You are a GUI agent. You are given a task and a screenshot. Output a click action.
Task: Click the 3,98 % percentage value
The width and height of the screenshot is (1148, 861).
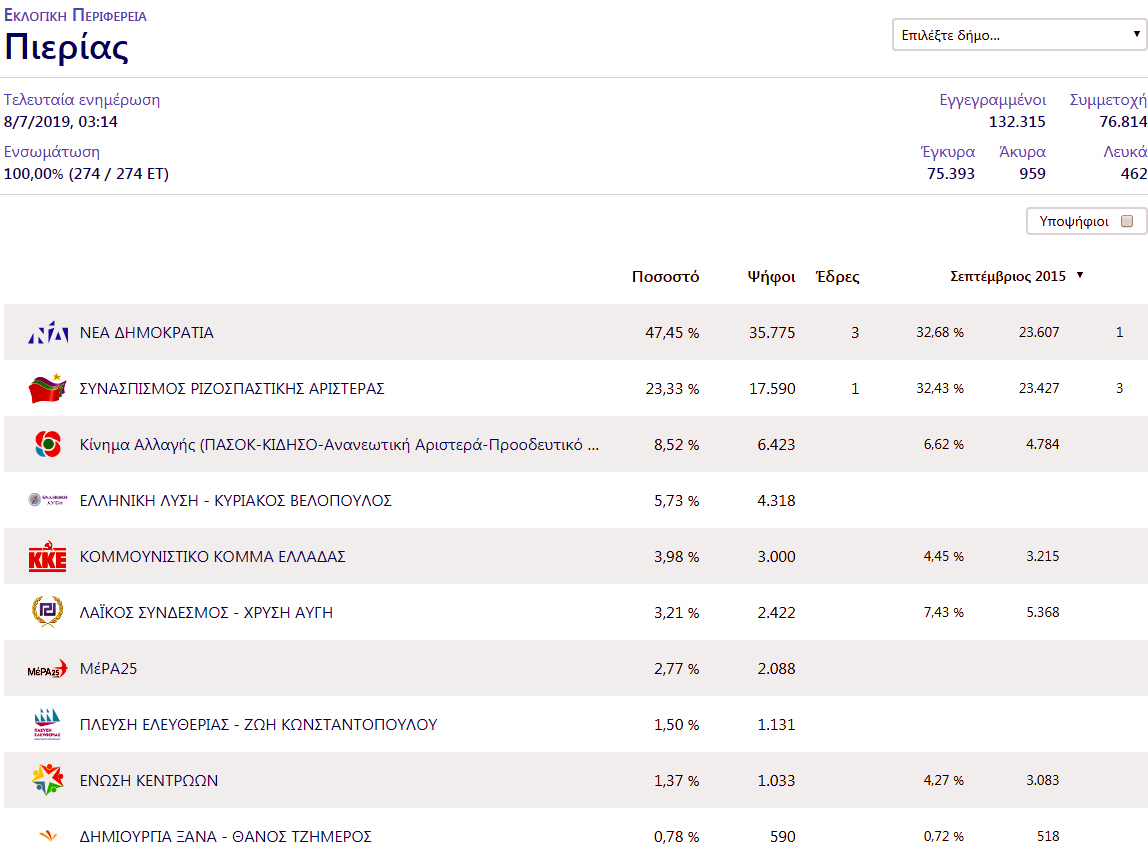[676, 557]
